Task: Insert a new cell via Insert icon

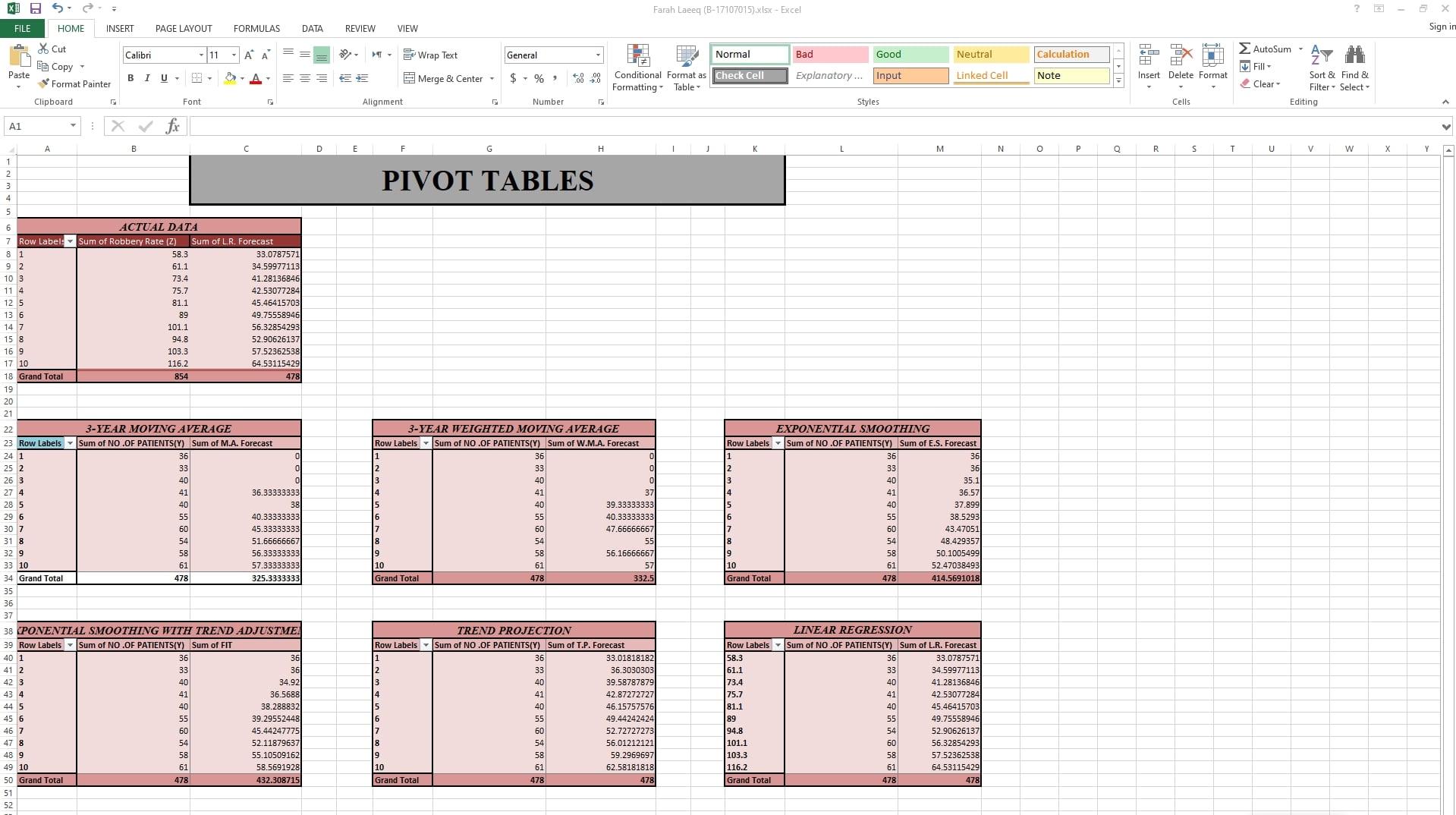Action: coord(1148,65)
